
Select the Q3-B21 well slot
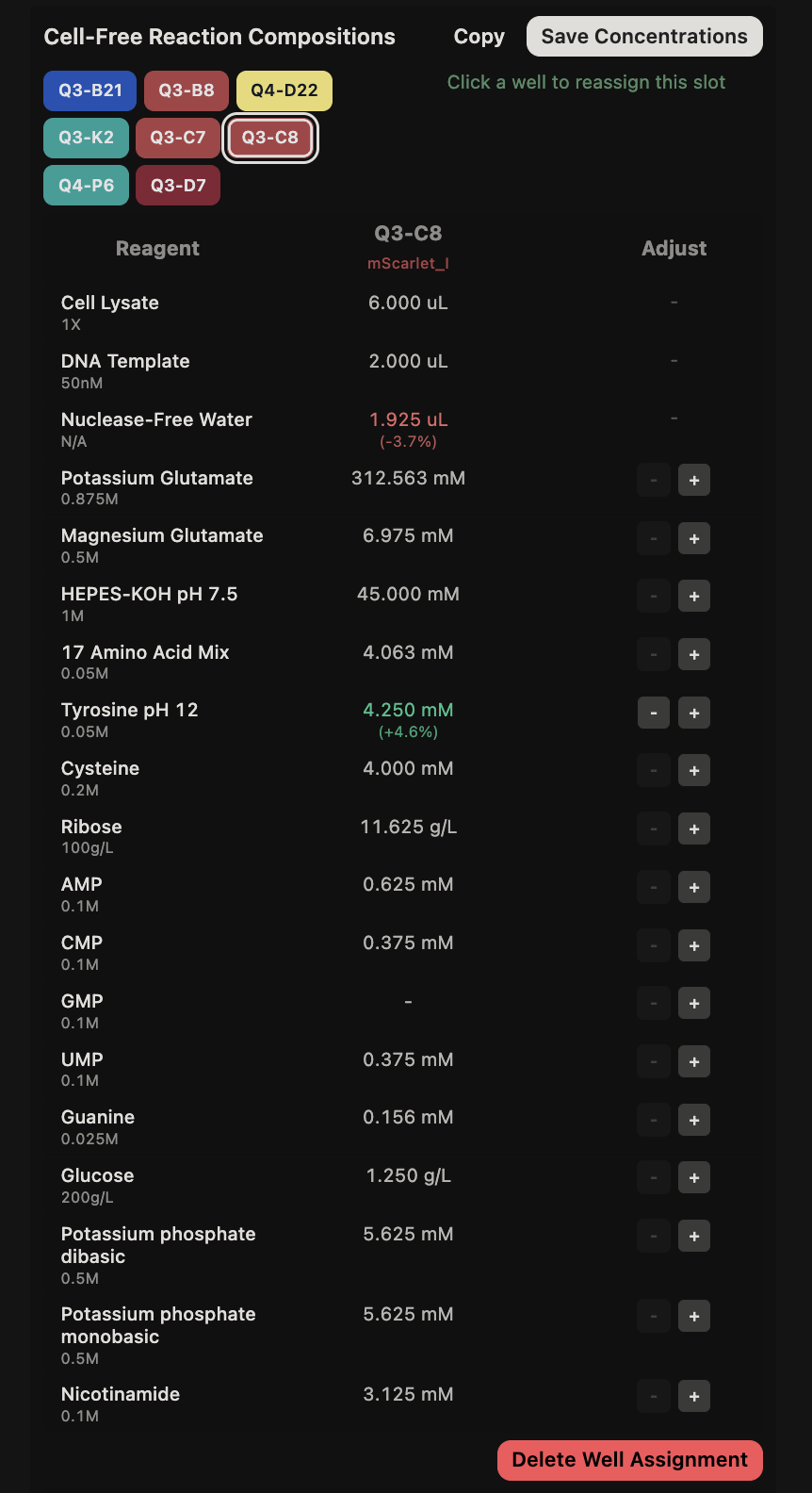click(x=90, y=90)
